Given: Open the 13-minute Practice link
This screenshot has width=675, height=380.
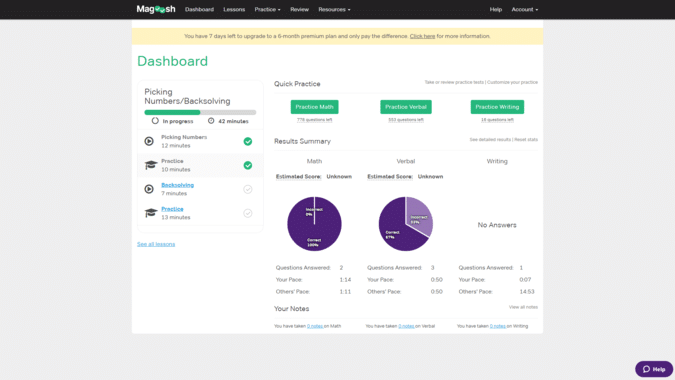Looking at the screenshot, I should click(x=172, y=209).
